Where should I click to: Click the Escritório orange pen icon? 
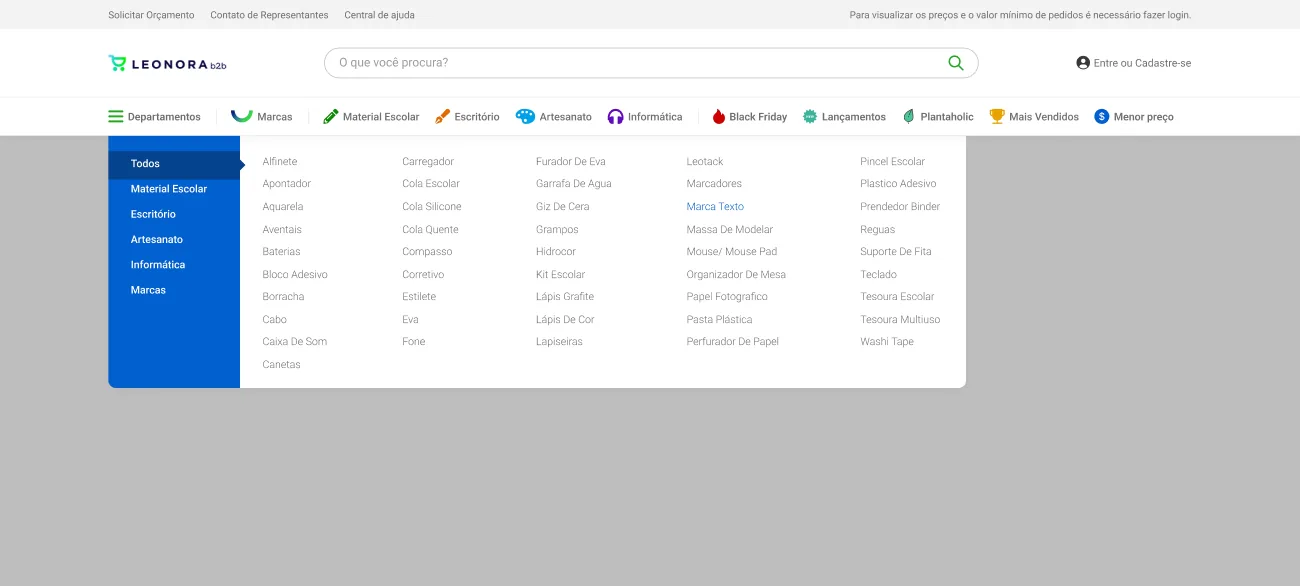click(x=443, y=117)
